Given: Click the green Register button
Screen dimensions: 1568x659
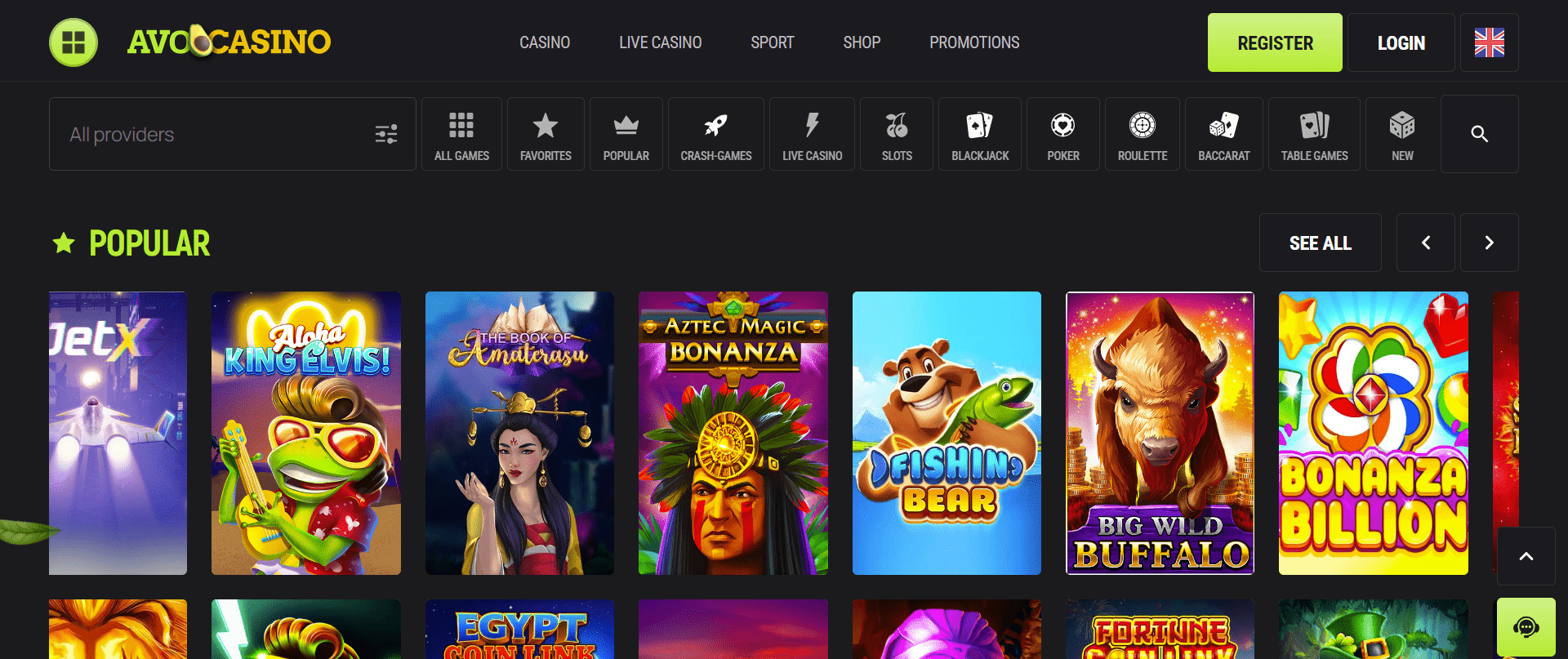Looking at the screenshot, I should tap(1274, 42).
